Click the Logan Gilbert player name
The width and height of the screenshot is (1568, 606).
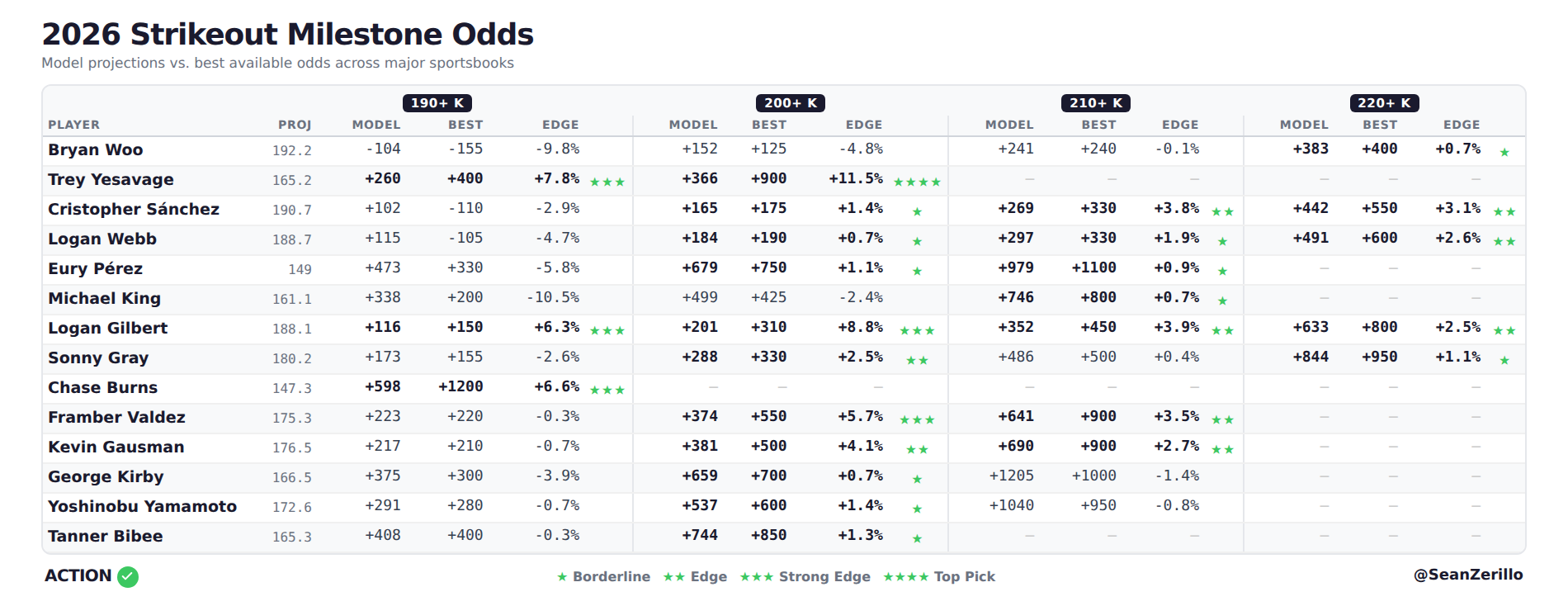click(x=107, y=328)
